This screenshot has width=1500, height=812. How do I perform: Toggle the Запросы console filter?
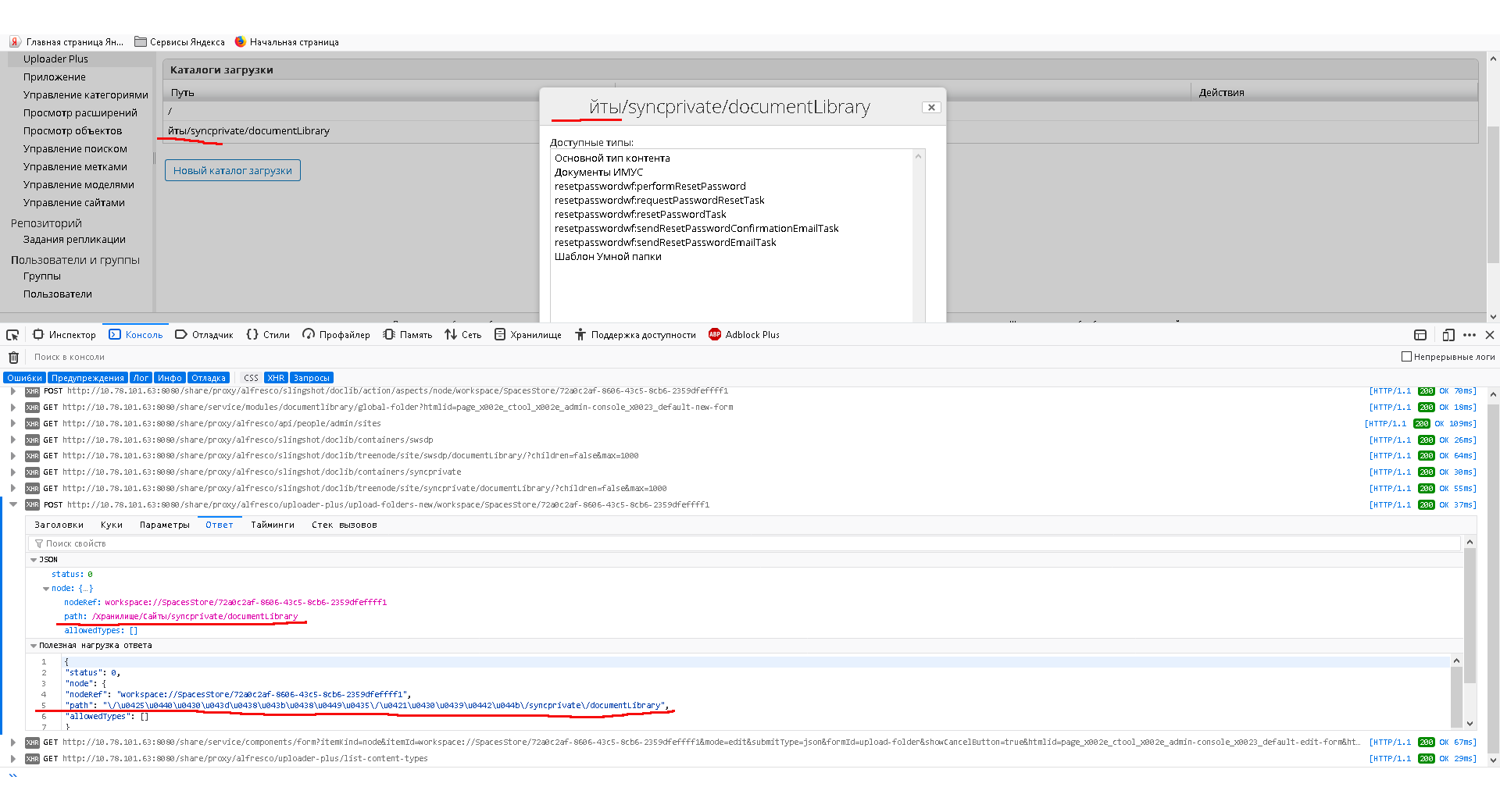coord(312,378)
